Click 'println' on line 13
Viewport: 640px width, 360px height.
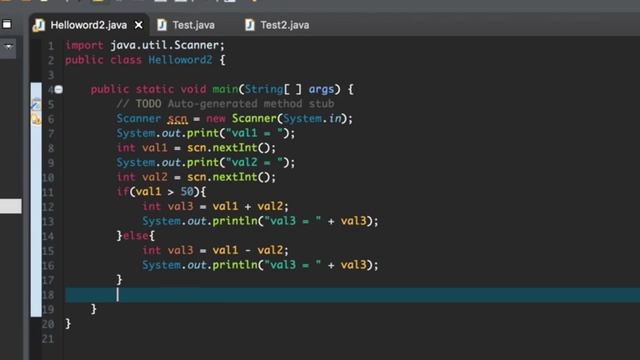pos(235,221)
